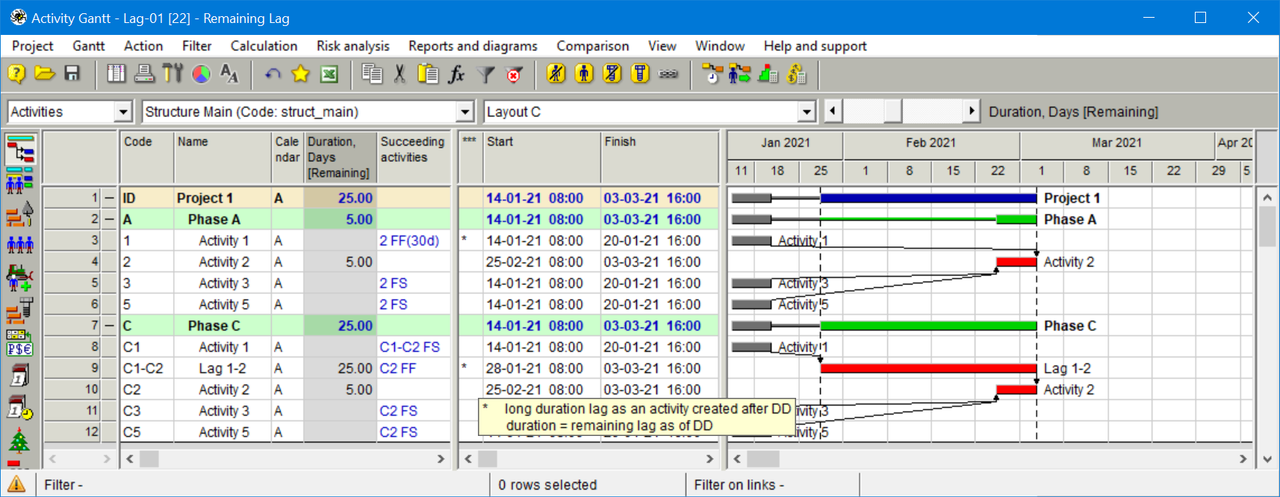Paste using the clipboard icon
Viewport: 1280px width, 497px height.
click(429, 74)
